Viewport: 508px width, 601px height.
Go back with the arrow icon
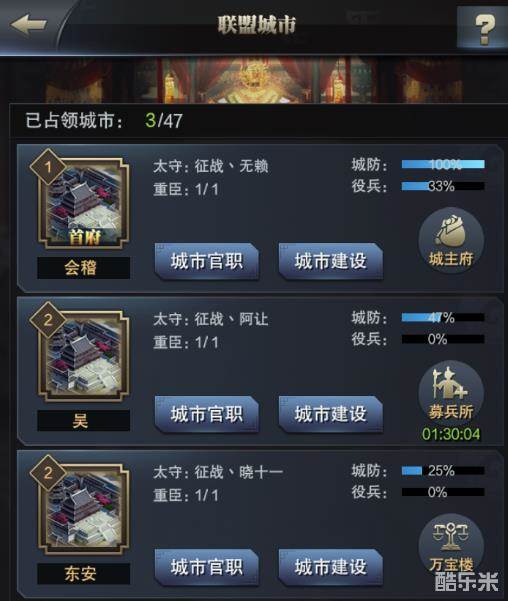(x=29, y=25)
